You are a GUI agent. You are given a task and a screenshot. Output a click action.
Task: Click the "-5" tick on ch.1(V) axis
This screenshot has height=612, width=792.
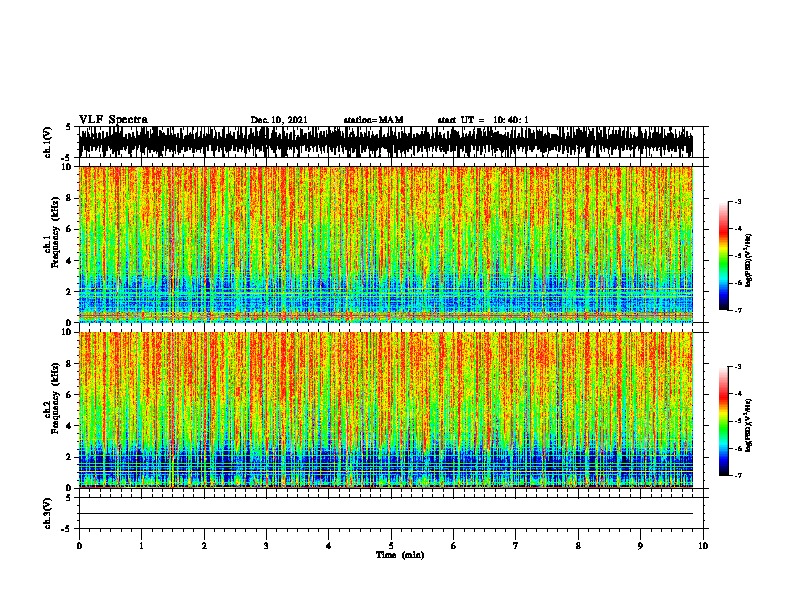coord(66,158)
